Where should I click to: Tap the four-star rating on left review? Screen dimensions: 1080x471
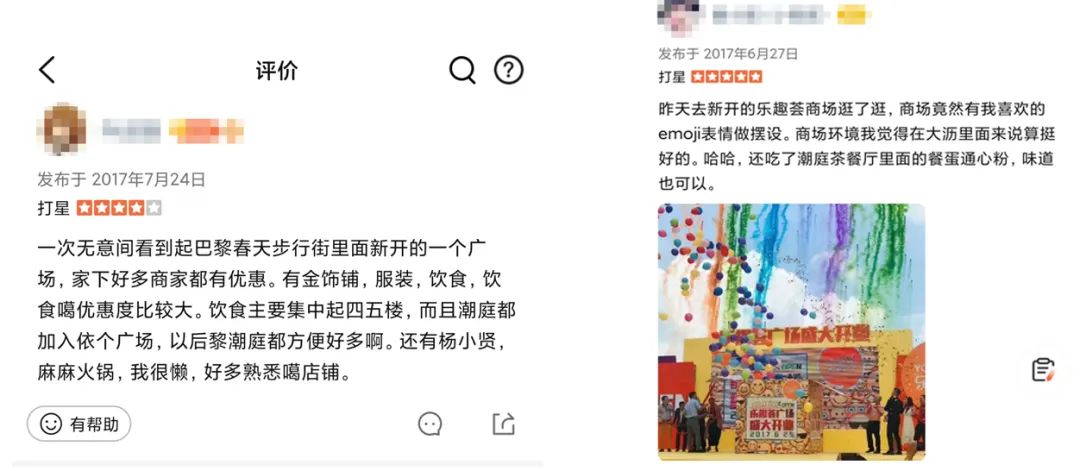(118, 208)
